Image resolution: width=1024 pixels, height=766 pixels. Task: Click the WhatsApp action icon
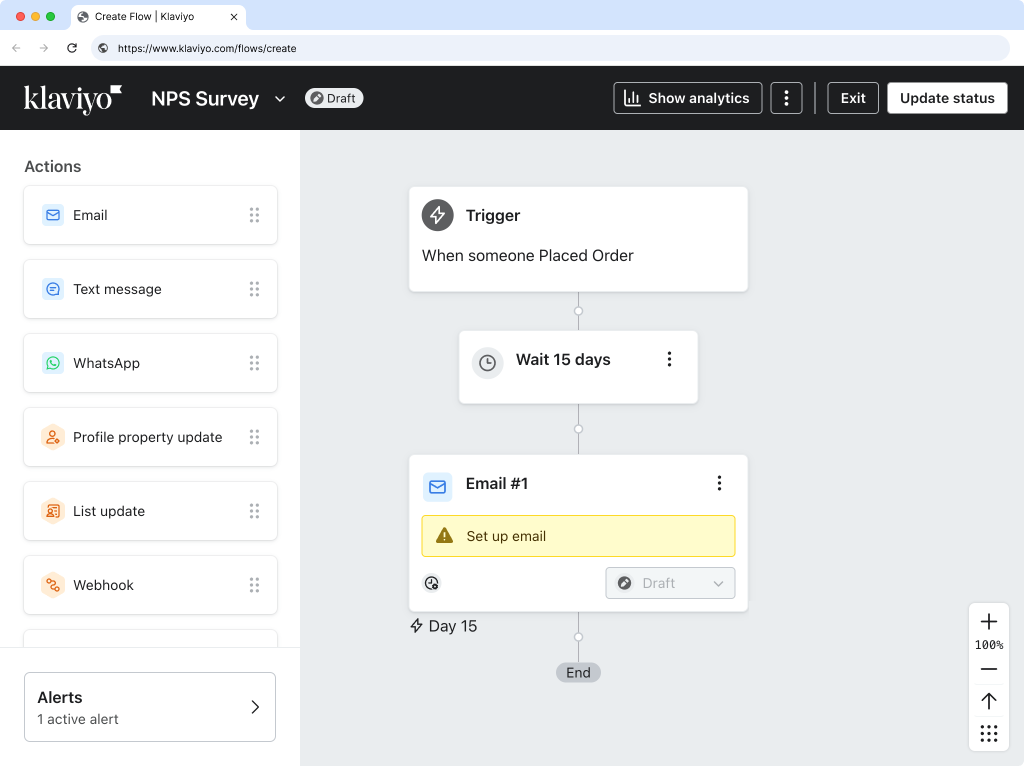(52, 363)
